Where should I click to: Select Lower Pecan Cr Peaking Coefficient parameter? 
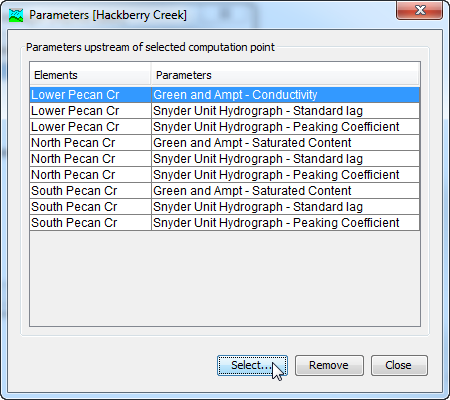[285, 127]
